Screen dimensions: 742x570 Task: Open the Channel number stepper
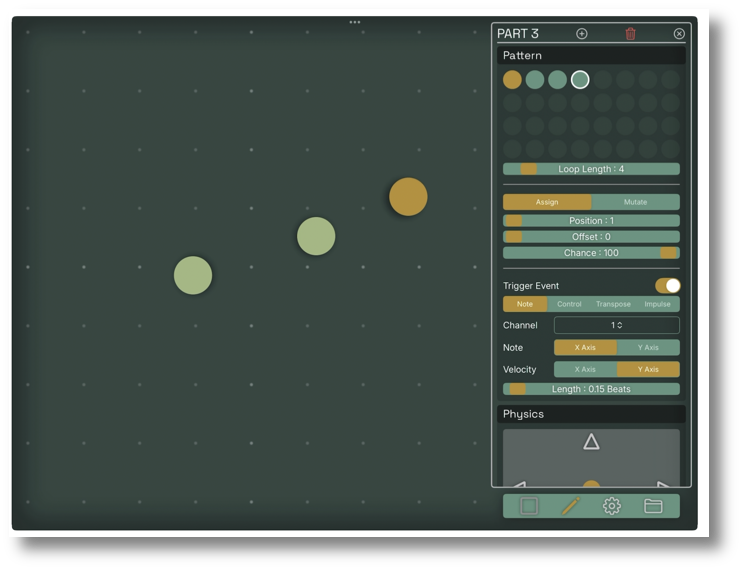pyautogui.click(x=617, y=325)
